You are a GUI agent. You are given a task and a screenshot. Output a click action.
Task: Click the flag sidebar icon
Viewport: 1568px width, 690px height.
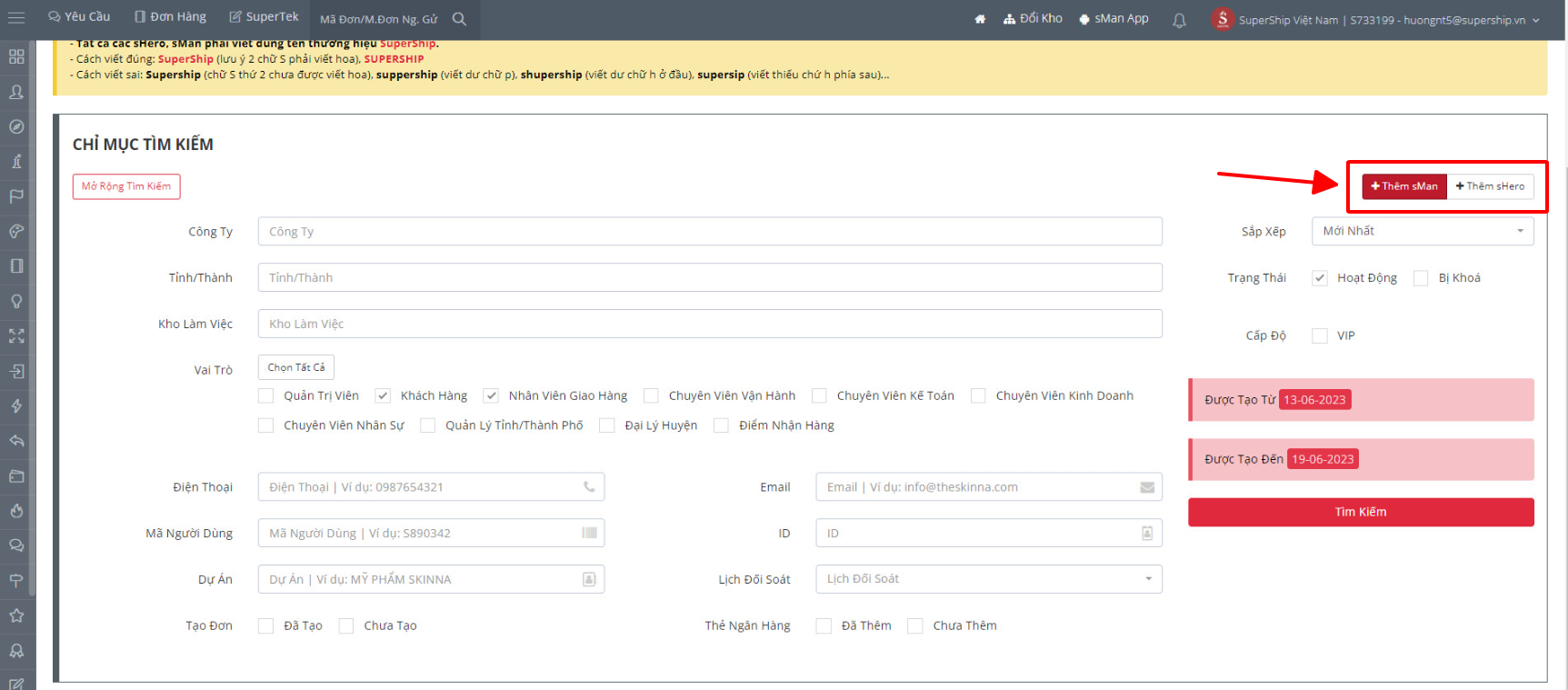[16, 196]
